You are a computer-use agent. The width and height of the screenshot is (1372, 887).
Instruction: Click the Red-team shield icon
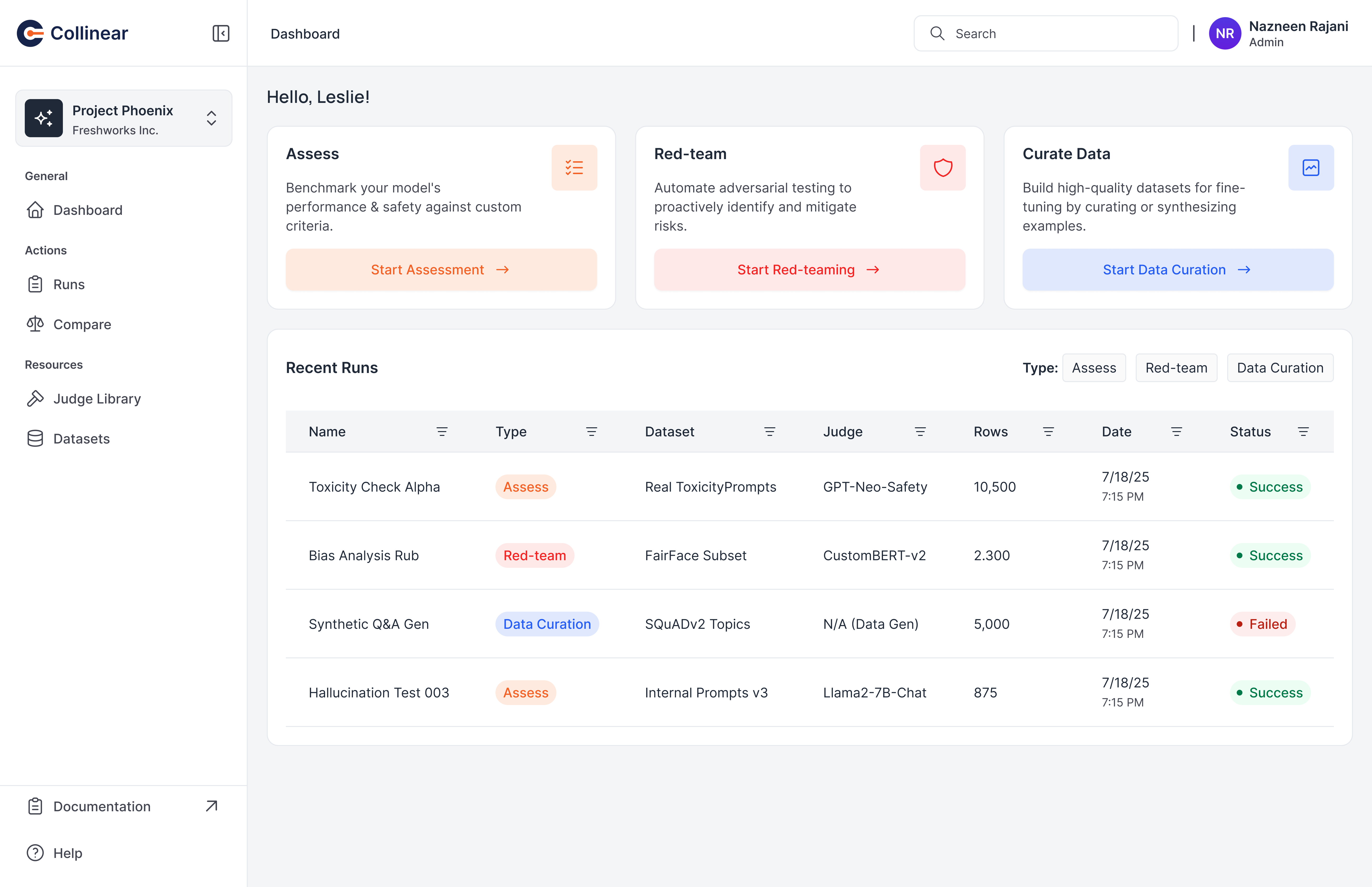coord(942,168)
